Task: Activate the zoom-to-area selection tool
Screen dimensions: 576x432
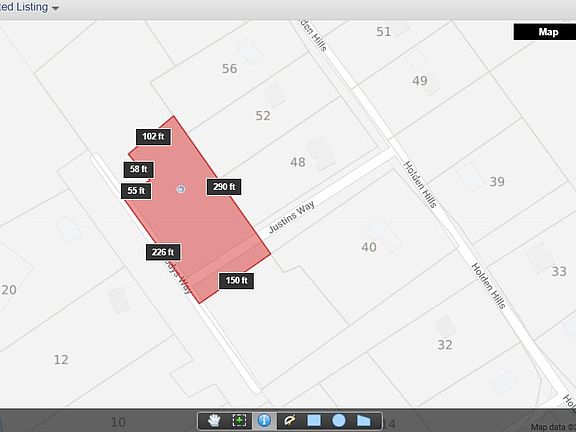Action: pos(239,421)
